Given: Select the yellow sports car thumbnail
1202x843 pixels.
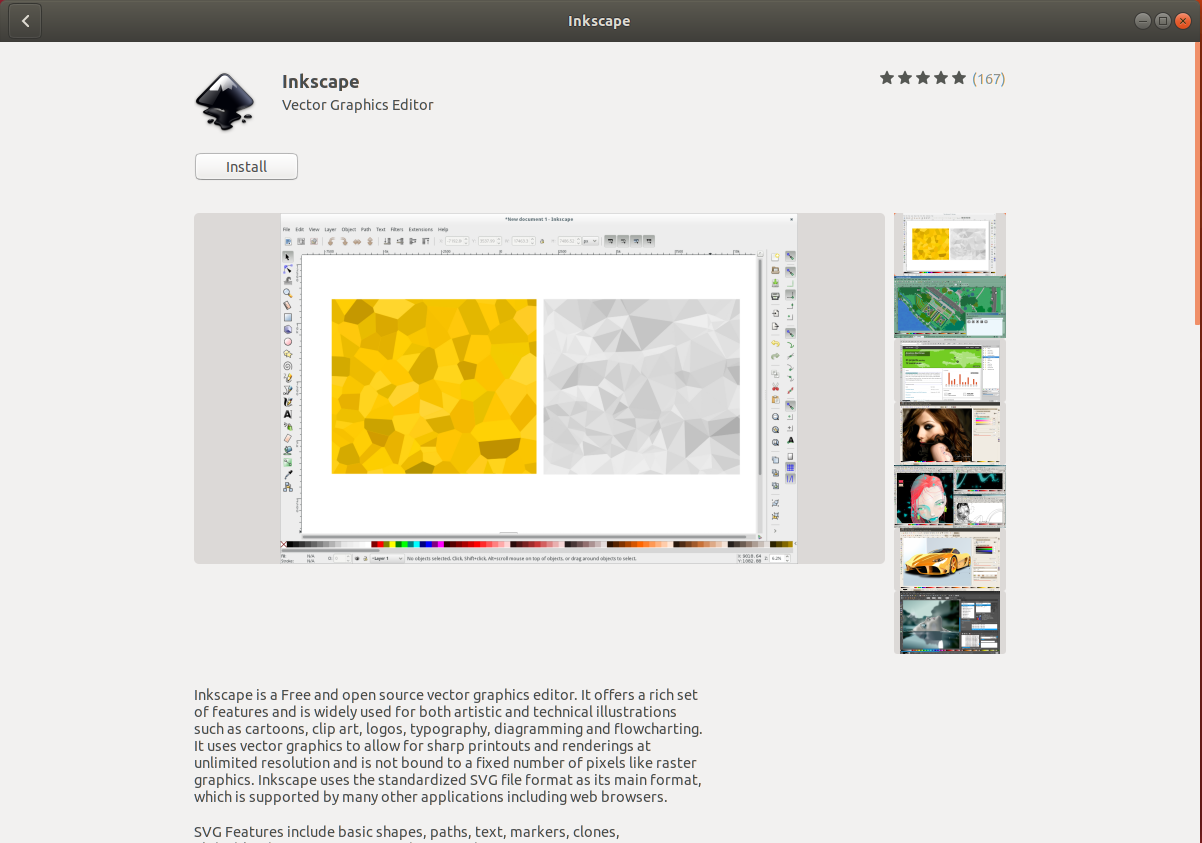Looking at the screenshot, I should [950, 559].
